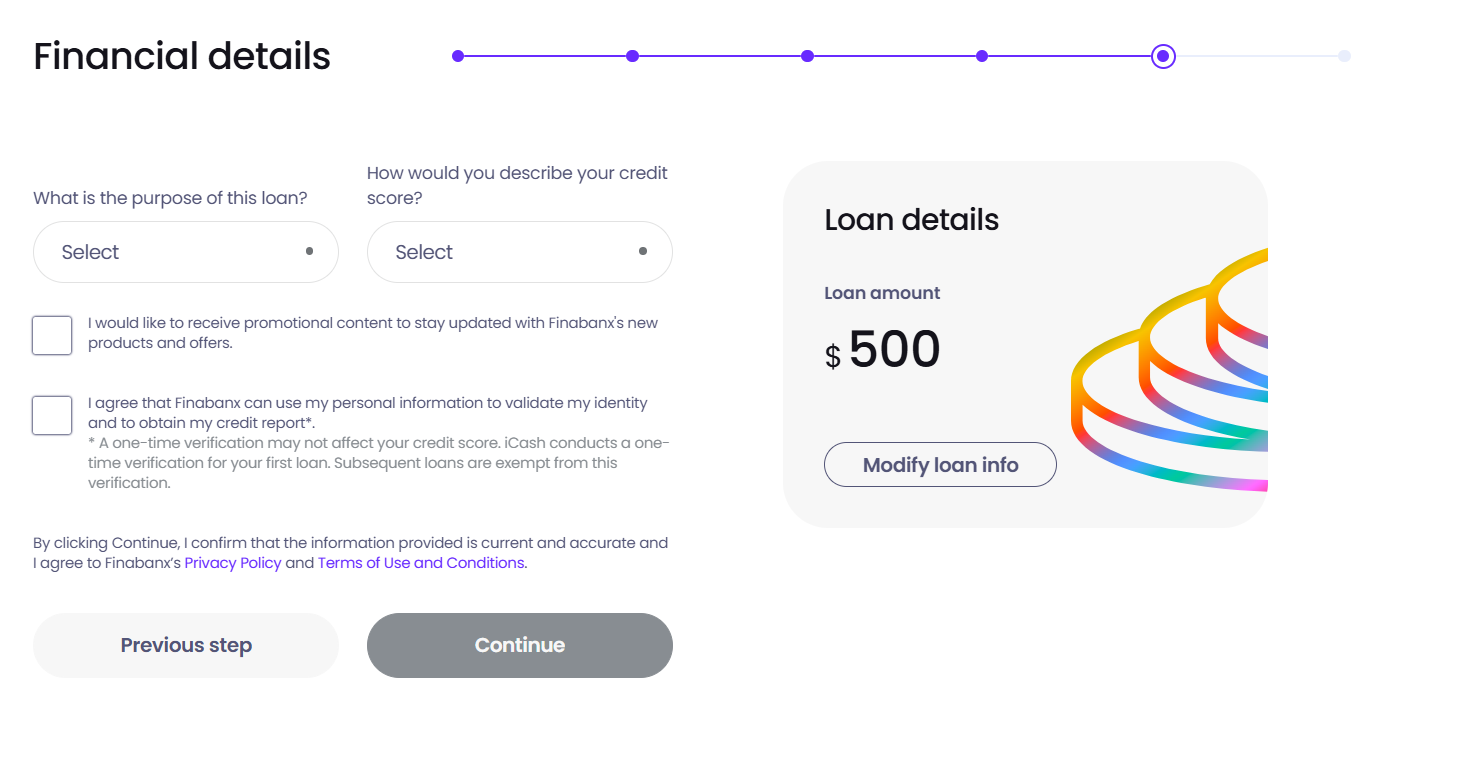This screenshot has width=1479, height=769.
Task: Go to the fourth progress step dot
Action: tap(982, 56)
